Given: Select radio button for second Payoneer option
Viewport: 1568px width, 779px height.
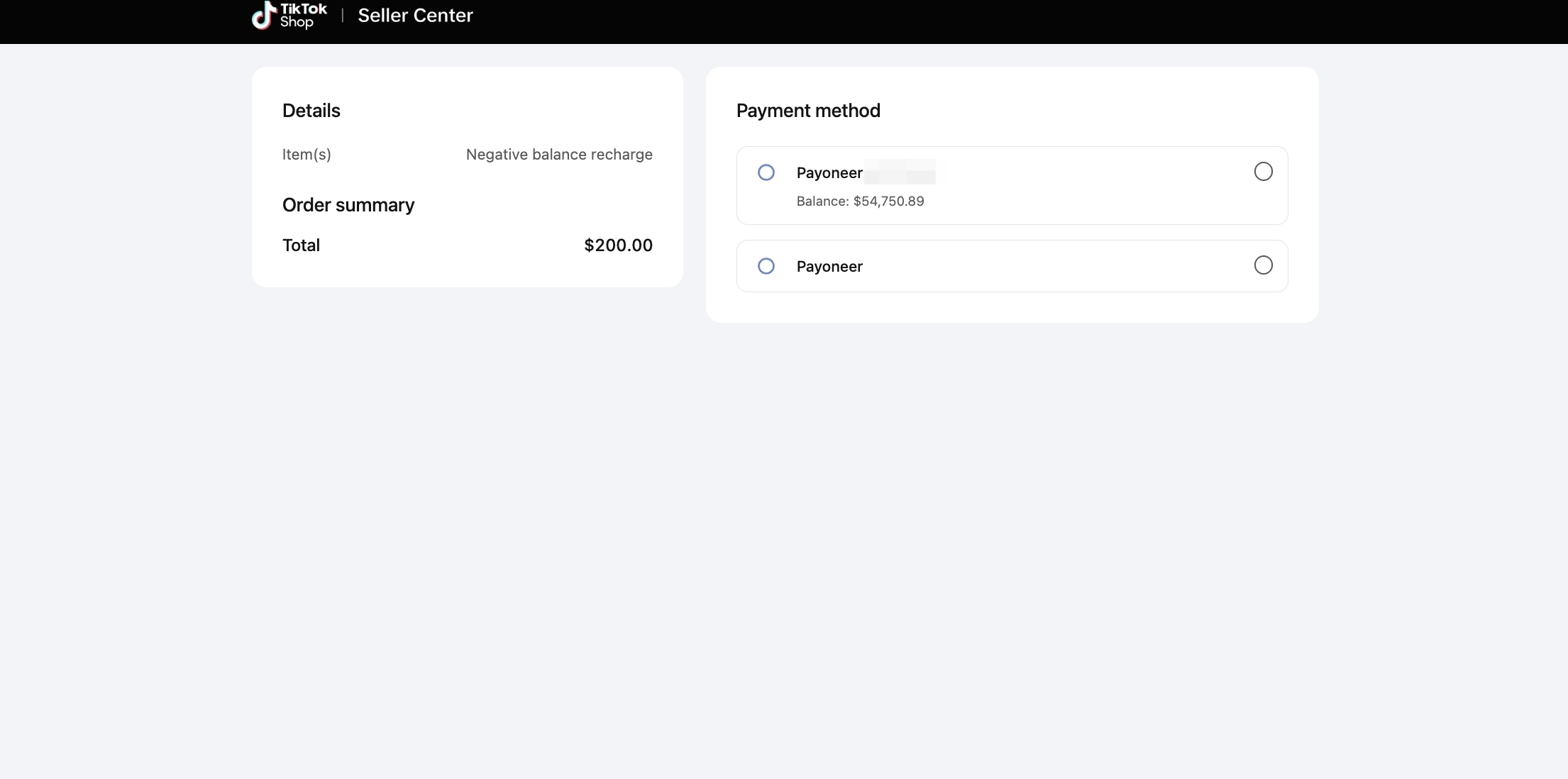Looking at the screenshot, I should 1263,265.
